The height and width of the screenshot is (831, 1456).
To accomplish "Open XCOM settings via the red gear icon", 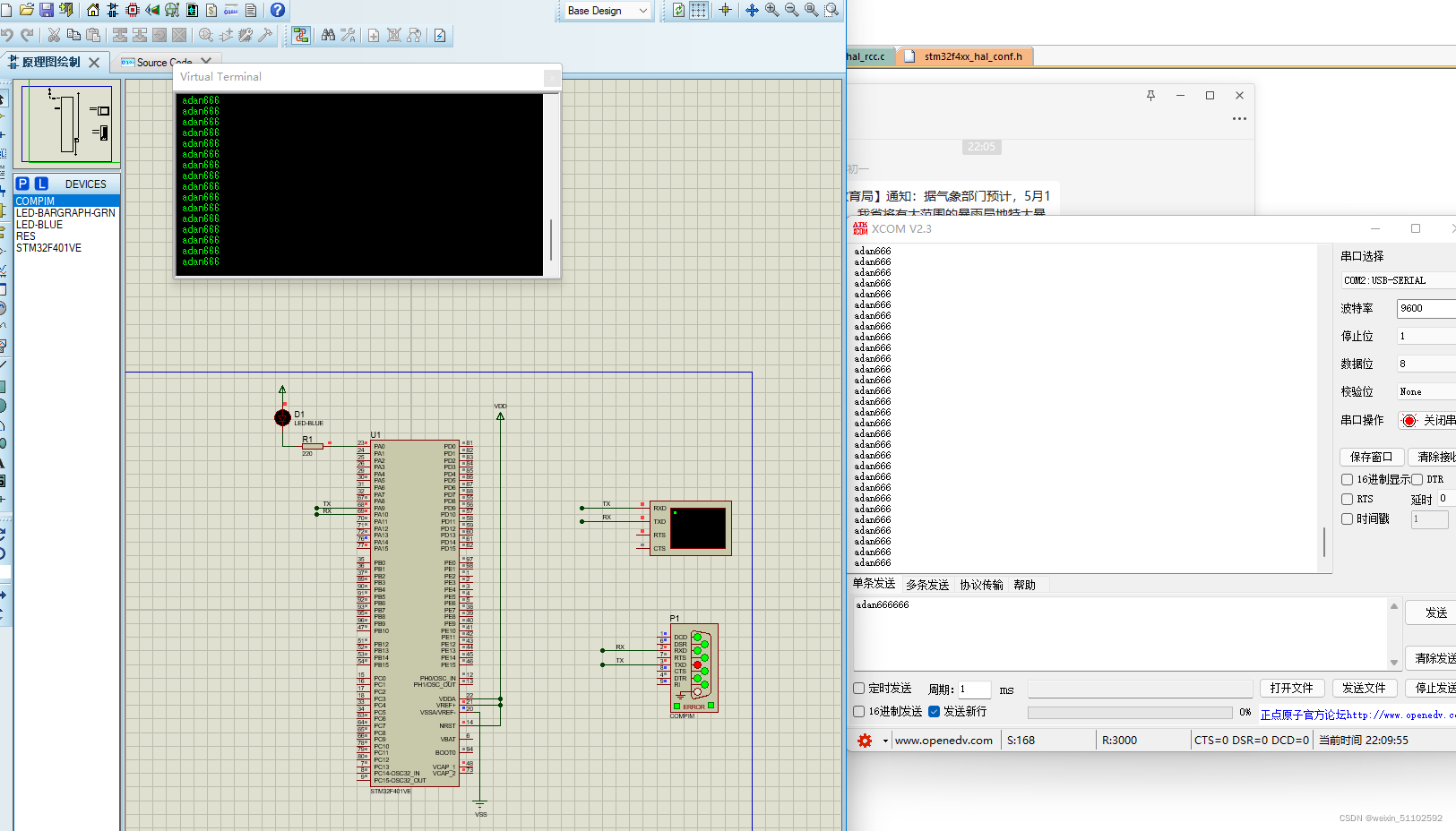I will point(865,741).
